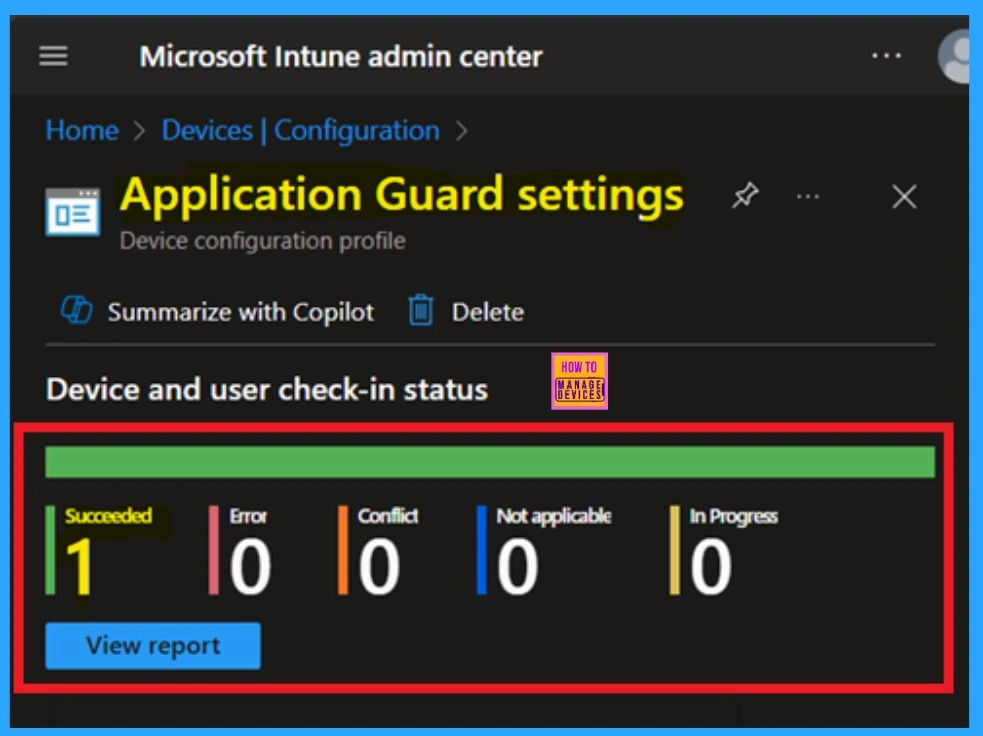Open the user account avatar

point(954,56)
